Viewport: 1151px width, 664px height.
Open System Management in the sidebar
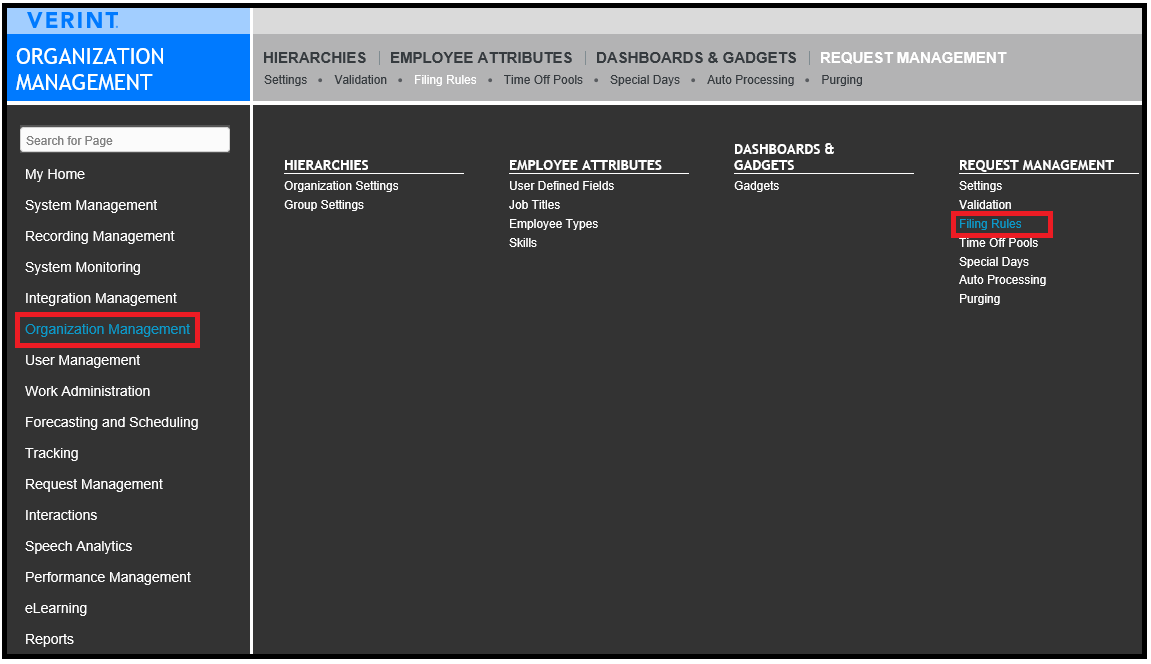91,205
